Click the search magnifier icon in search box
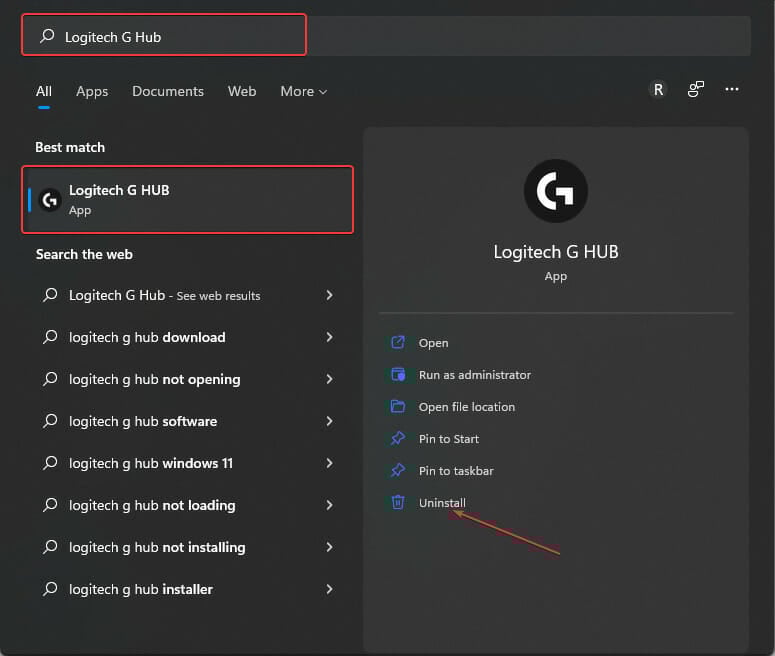 tap(47, 36)
